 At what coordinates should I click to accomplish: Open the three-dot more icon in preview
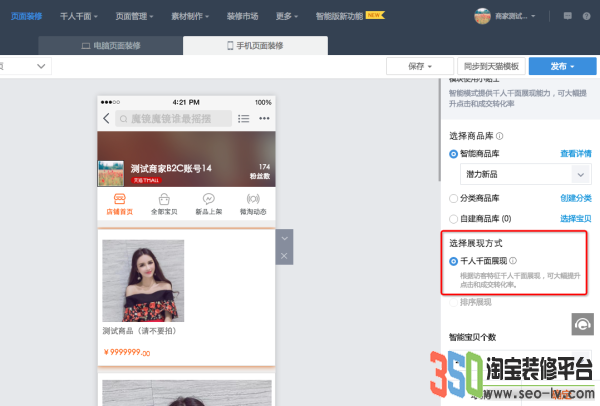click(264, 118)
